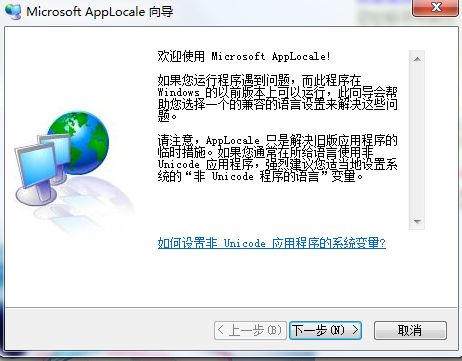Open the 如何设置非 Unicode 应用程序的系统变量 link
This screenshot has width=462, height=361.
click(272, 243)
